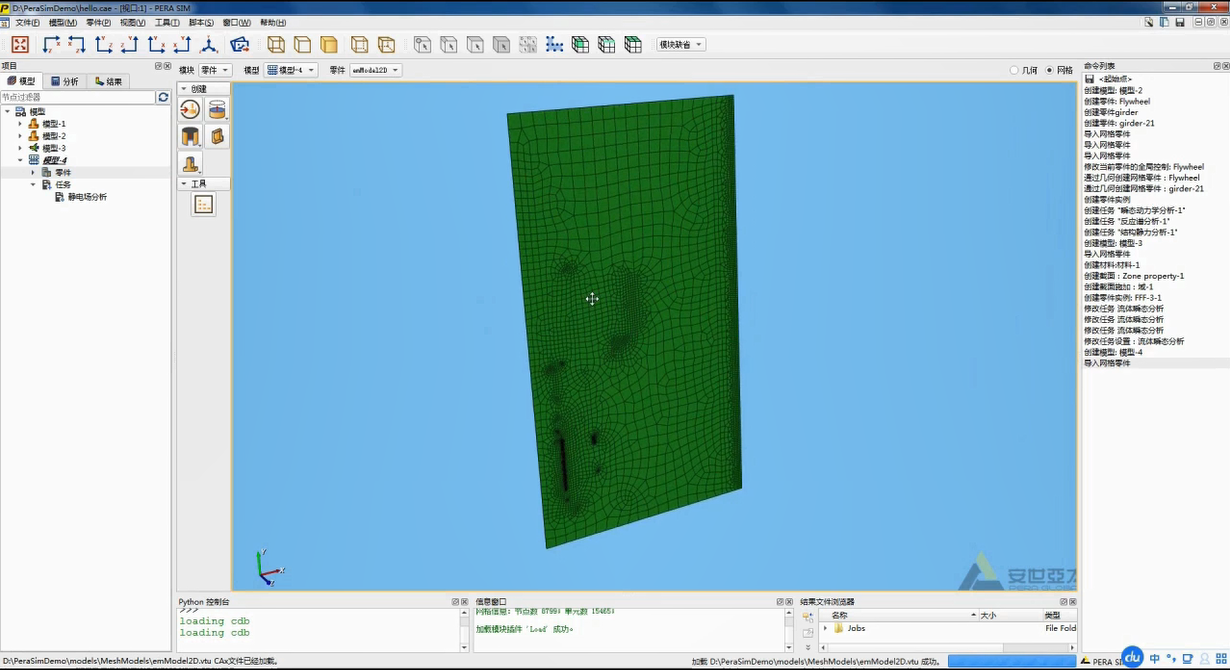Open the 工具(T) menu
The image size is (1230, 670).
pos(167,22)
